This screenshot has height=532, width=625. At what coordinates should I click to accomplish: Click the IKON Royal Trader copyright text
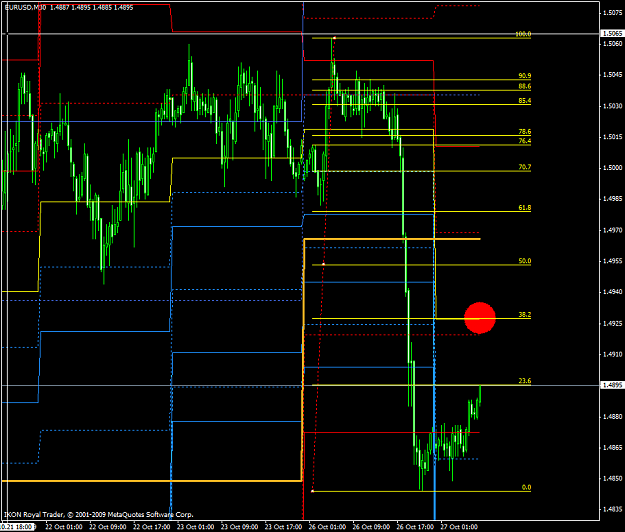click(98, 514)
